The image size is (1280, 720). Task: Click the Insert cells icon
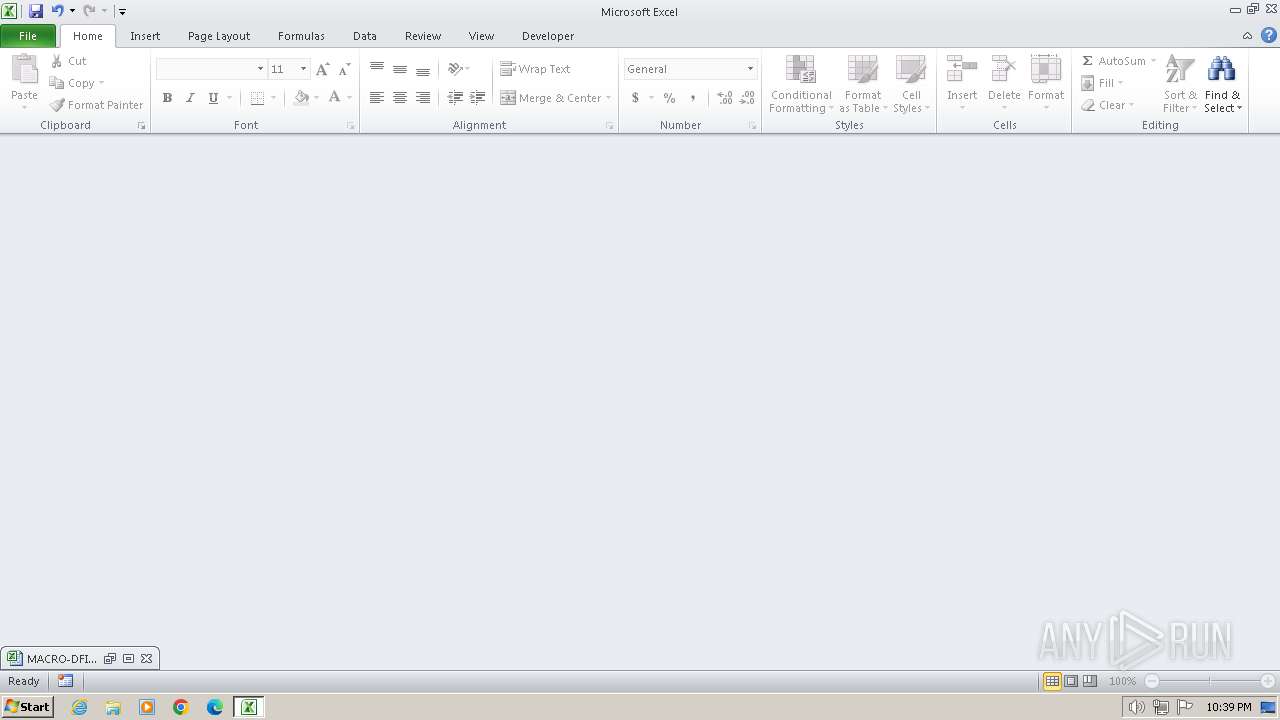click(x=962, y=70)
